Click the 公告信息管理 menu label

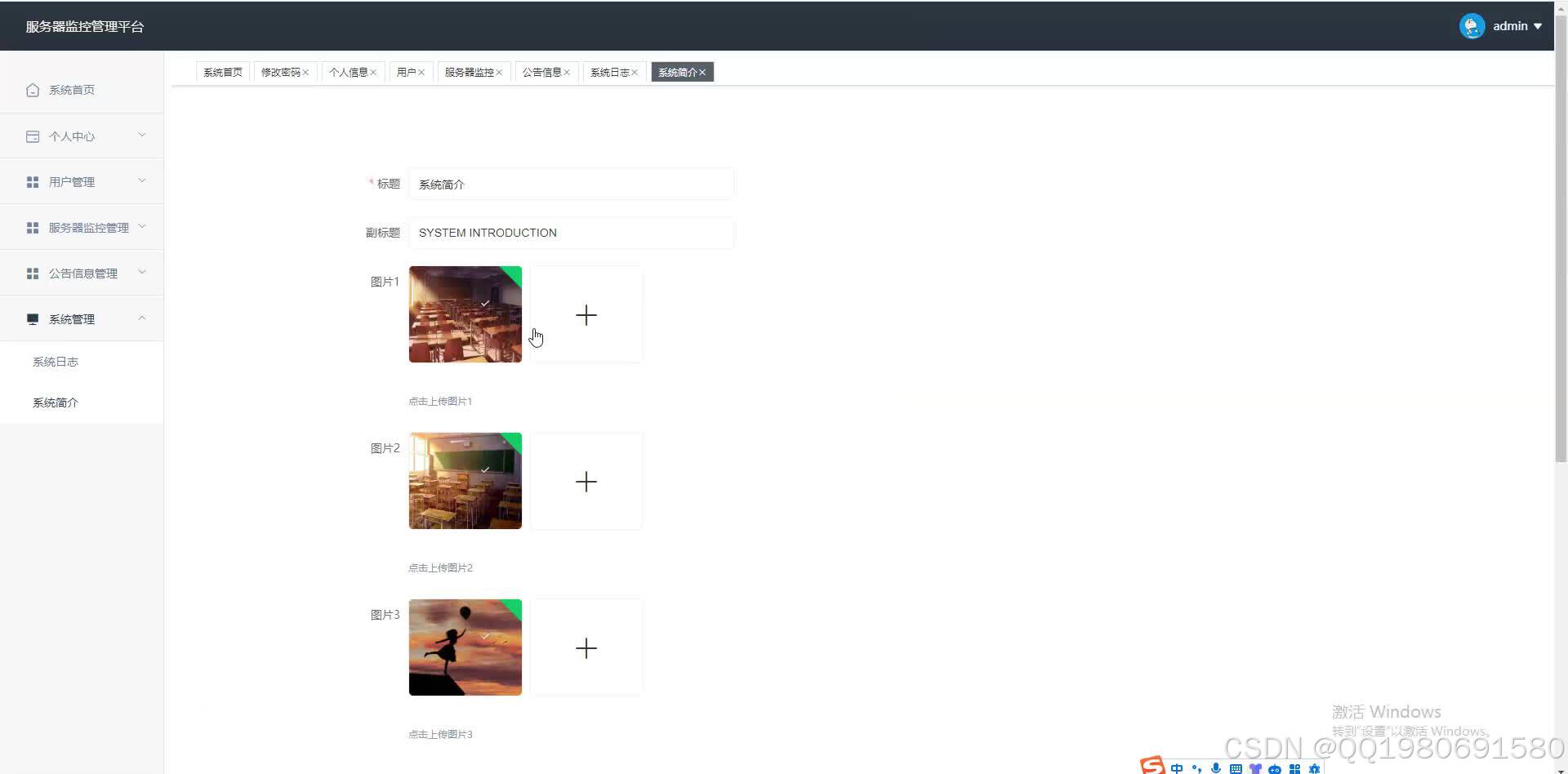pyautogui.click(x=83, y=274)
